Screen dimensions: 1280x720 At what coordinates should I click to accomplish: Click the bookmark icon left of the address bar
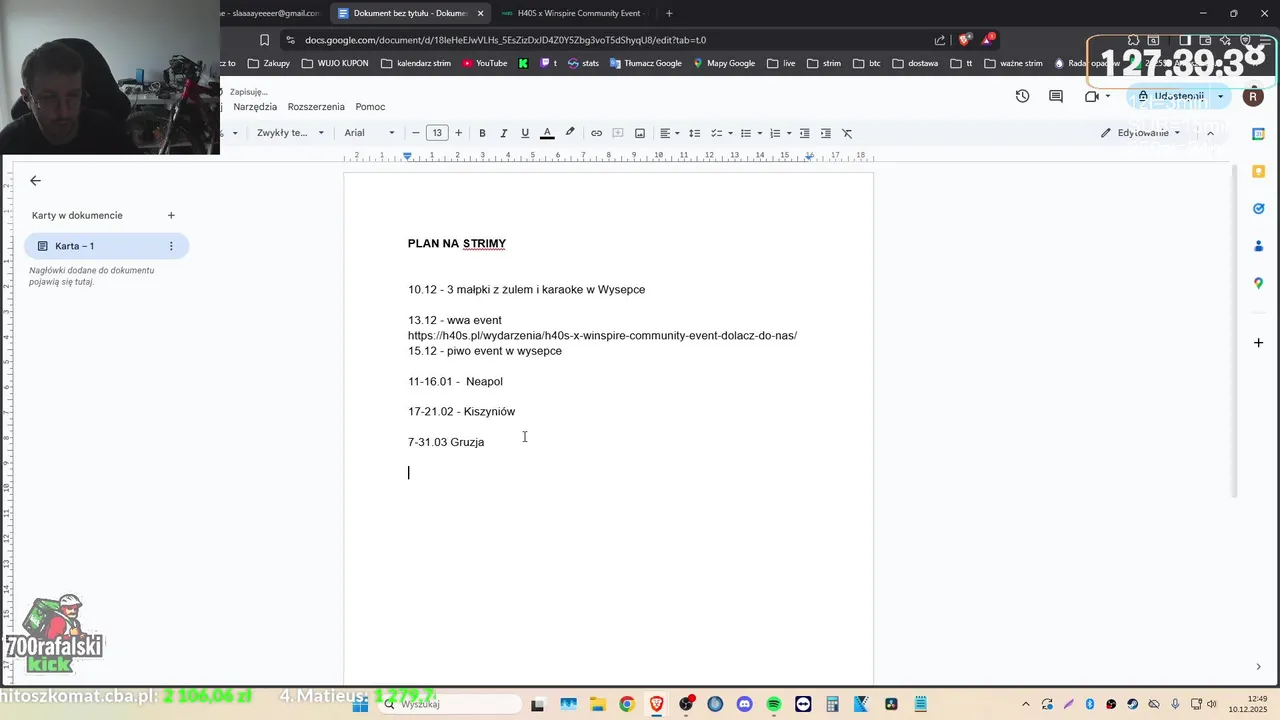264,40
